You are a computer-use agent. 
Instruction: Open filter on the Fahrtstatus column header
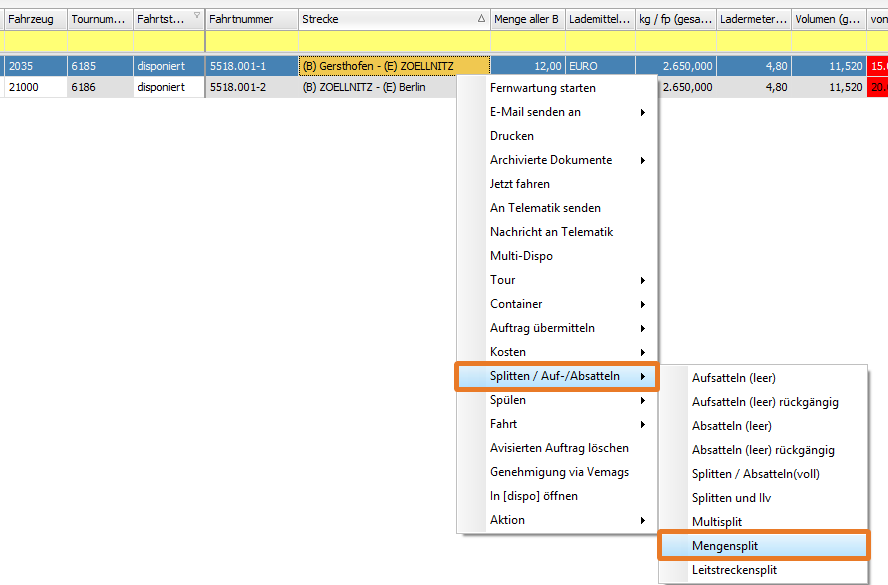tap(196, 17)
